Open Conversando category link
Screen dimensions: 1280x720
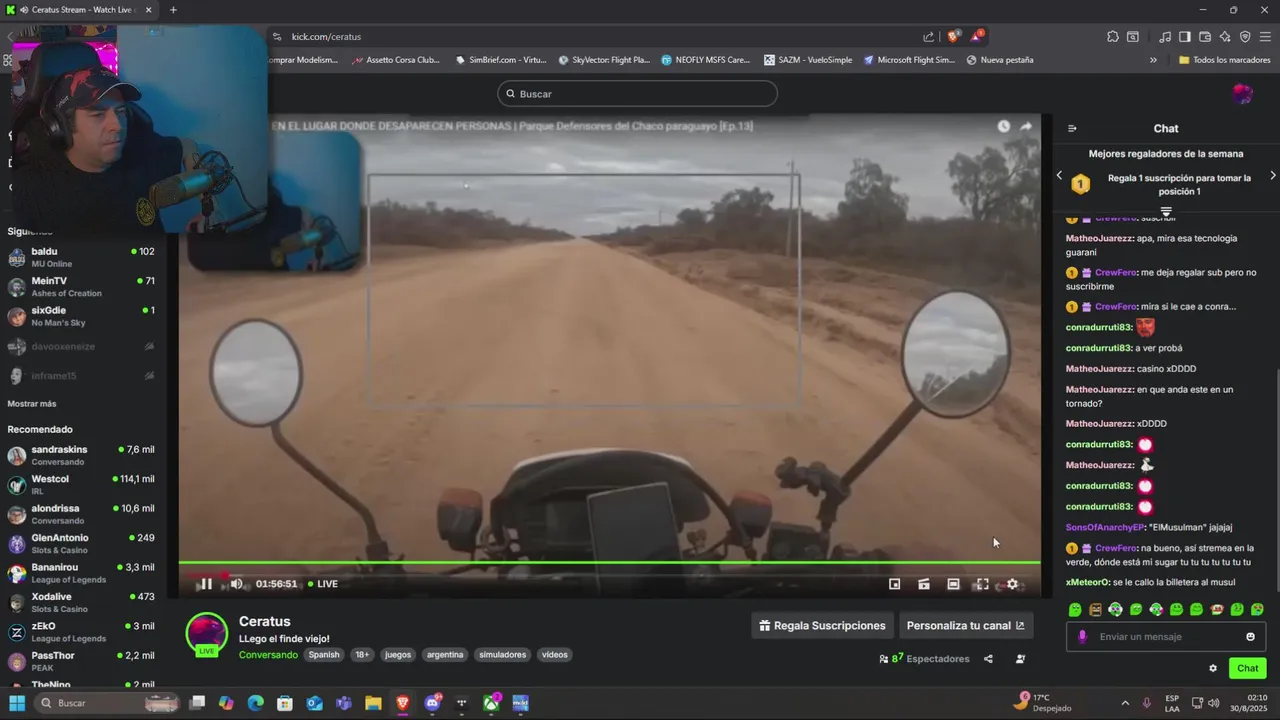coord(268,655)
